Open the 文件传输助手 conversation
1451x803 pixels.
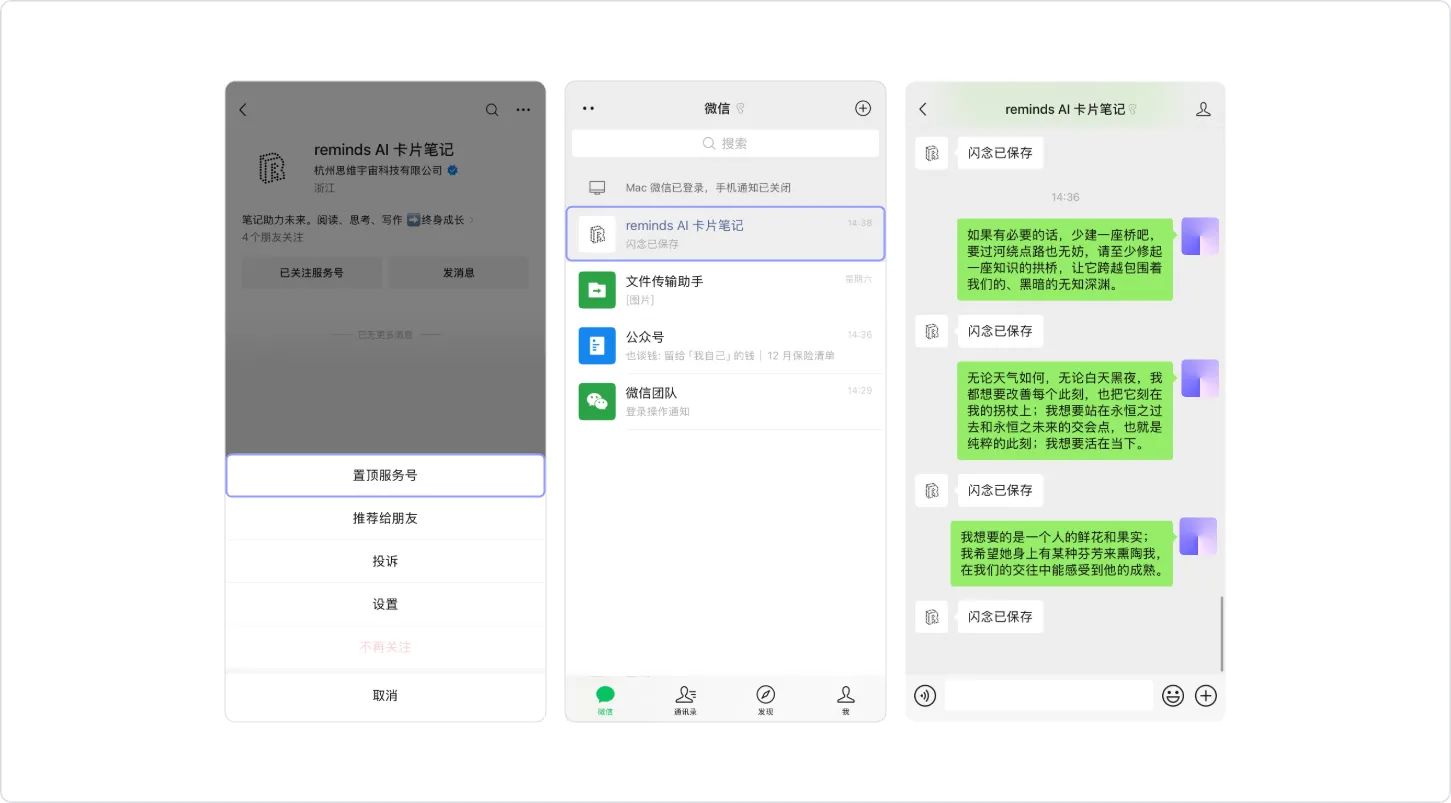coord(725,288)
